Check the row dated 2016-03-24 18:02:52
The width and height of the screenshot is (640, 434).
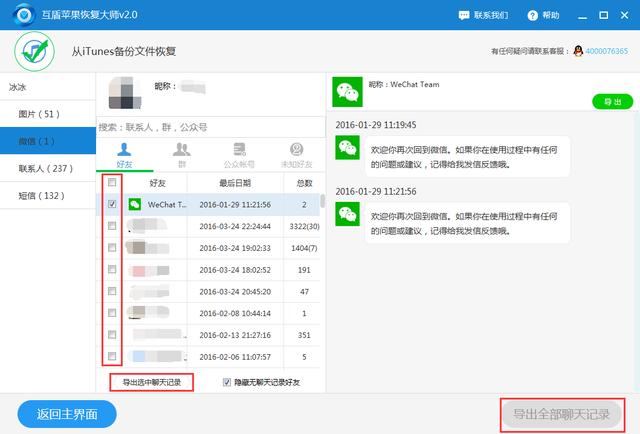[112, 269]
